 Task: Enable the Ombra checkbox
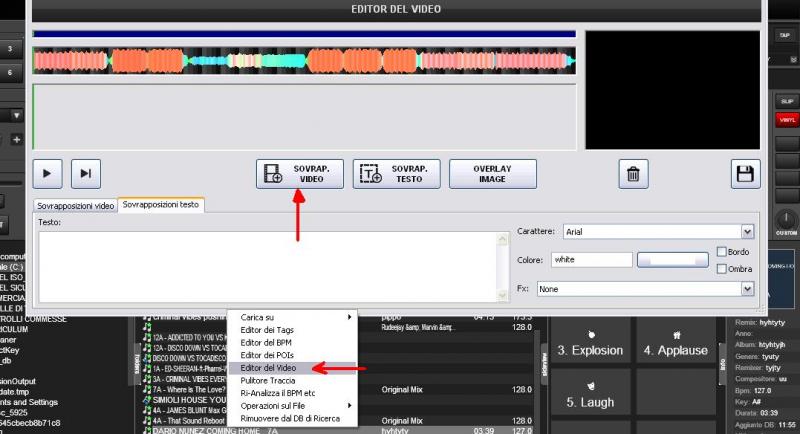coord(721,269)
